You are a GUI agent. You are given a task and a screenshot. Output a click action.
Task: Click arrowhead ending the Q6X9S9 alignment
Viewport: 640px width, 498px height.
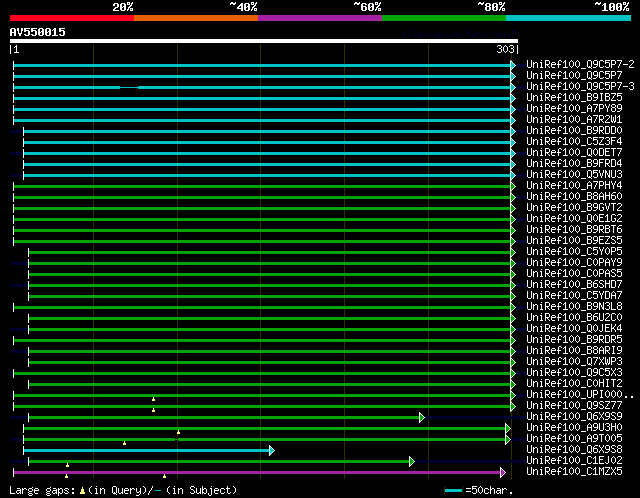coord(422,418)
